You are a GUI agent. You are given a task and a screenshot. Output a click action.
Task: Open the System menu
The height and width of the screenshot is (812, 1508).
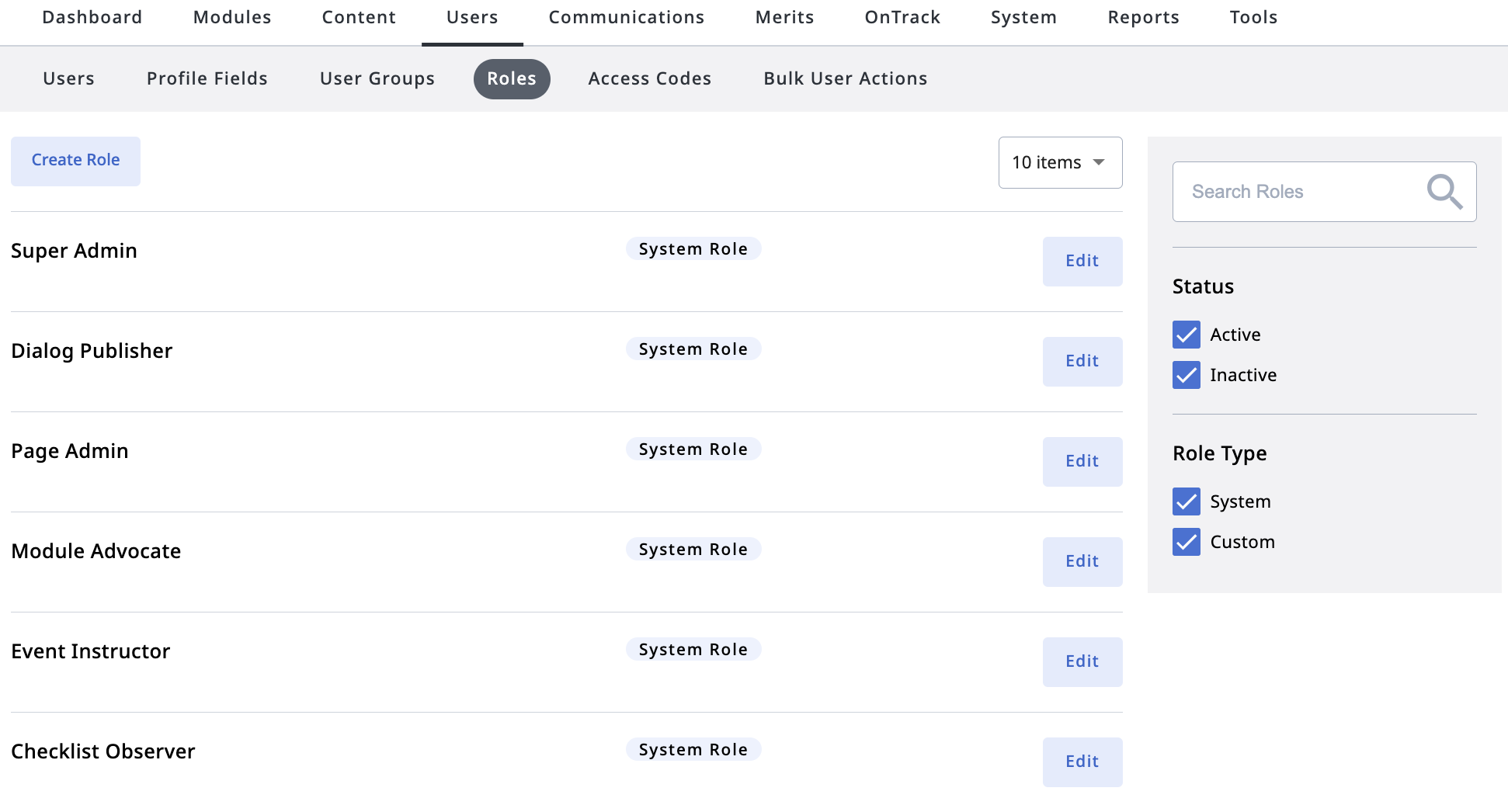pos(1023,17)
